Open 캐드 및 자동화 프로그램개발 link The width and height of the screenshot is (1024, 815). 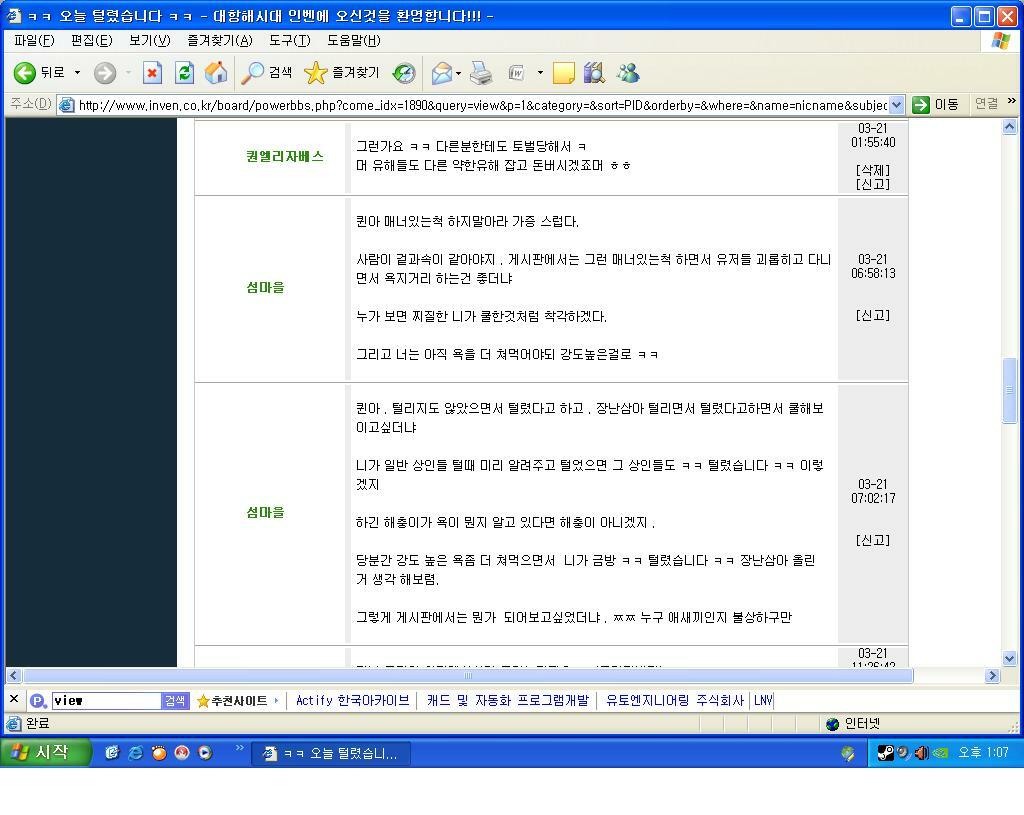(507, 701)
